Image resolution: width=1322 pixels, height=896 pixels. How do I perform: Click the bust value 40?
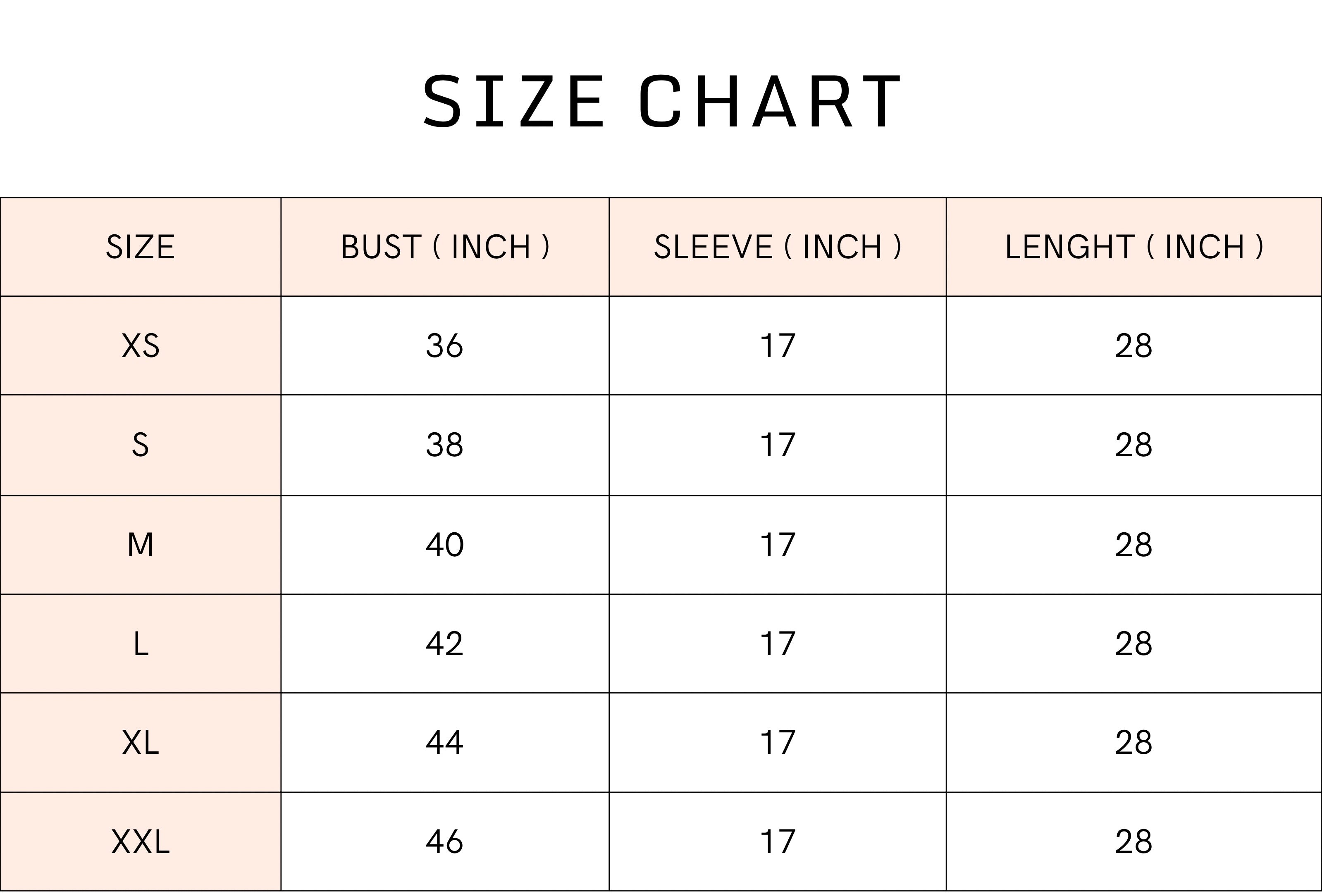click(x=445, y=544)
